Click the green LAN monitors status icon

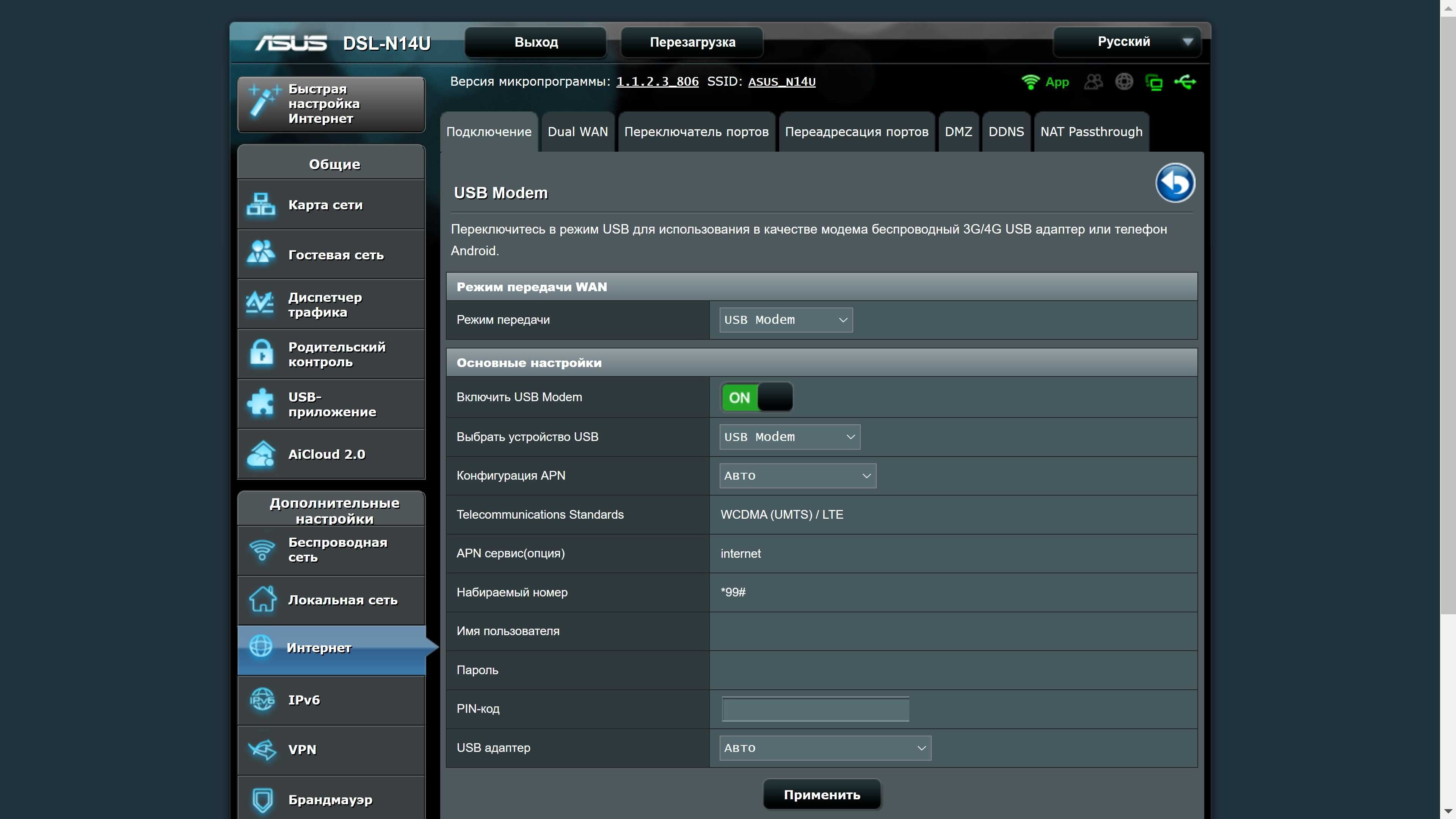tap(1153, 83)
